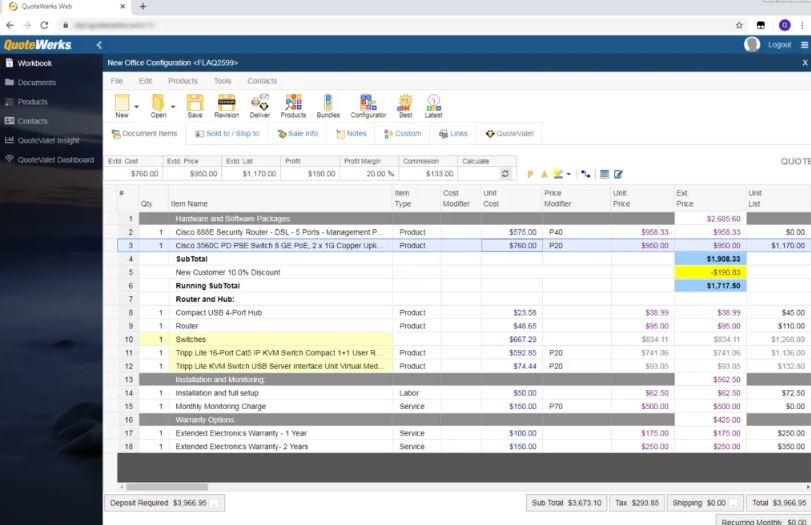The height and width of the screenshot is (525, 811).
Task: Open the Contacts menu
Action: [262, 81]
